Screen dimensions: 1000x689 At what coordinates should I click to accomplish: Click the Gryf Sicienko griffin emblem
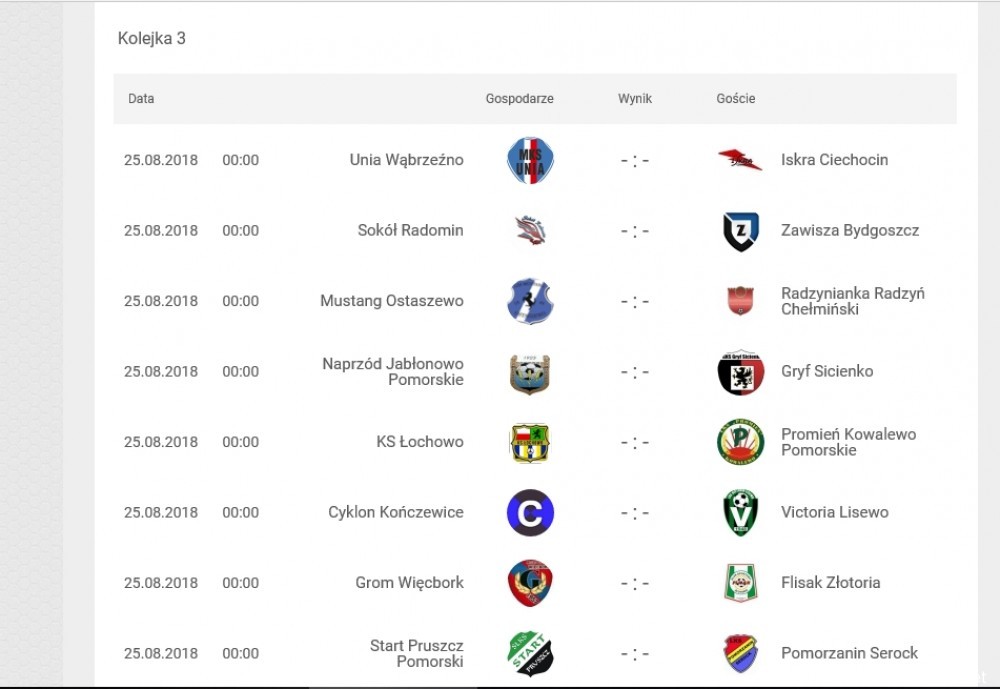click(x=740, y=372)
